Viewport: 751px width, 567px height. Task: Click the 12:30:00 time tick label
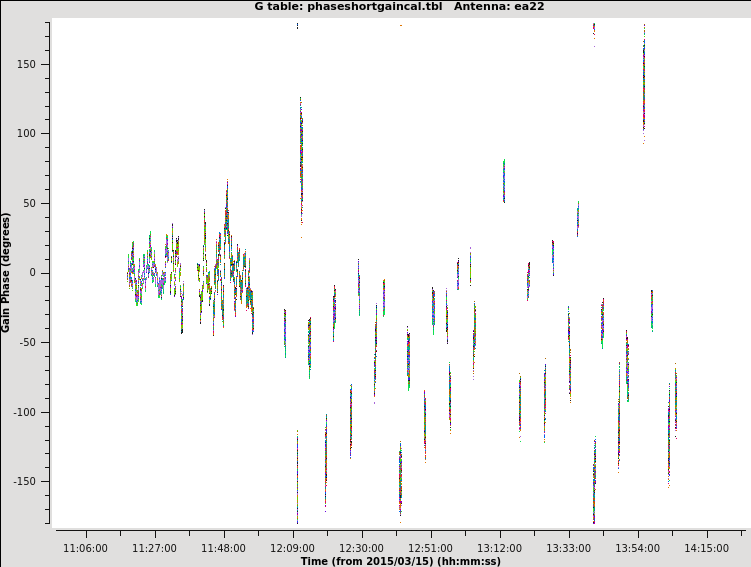pos(361,548)
